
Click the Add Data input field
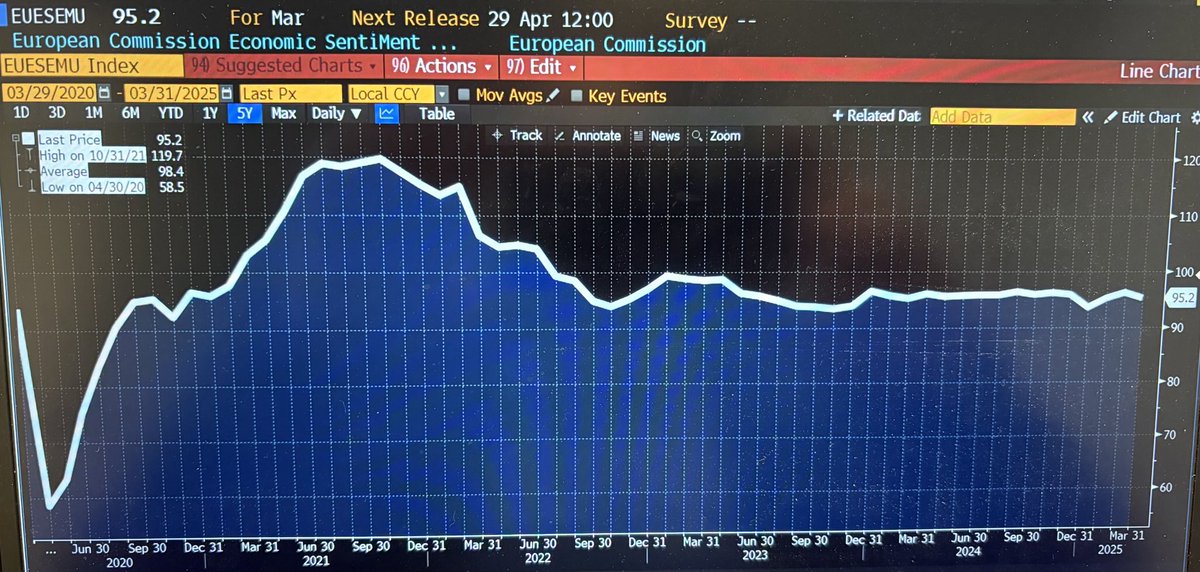(1002, 117)
